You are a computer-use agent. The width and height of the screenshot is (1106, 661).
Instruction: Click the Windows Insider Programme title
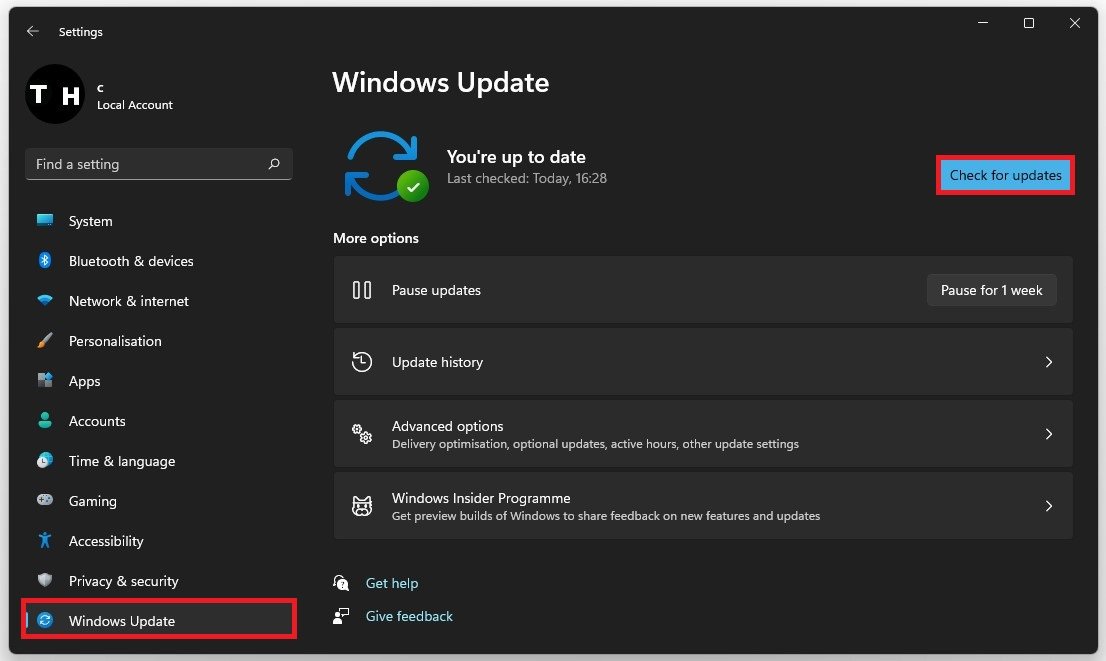[x=481, y=498]
